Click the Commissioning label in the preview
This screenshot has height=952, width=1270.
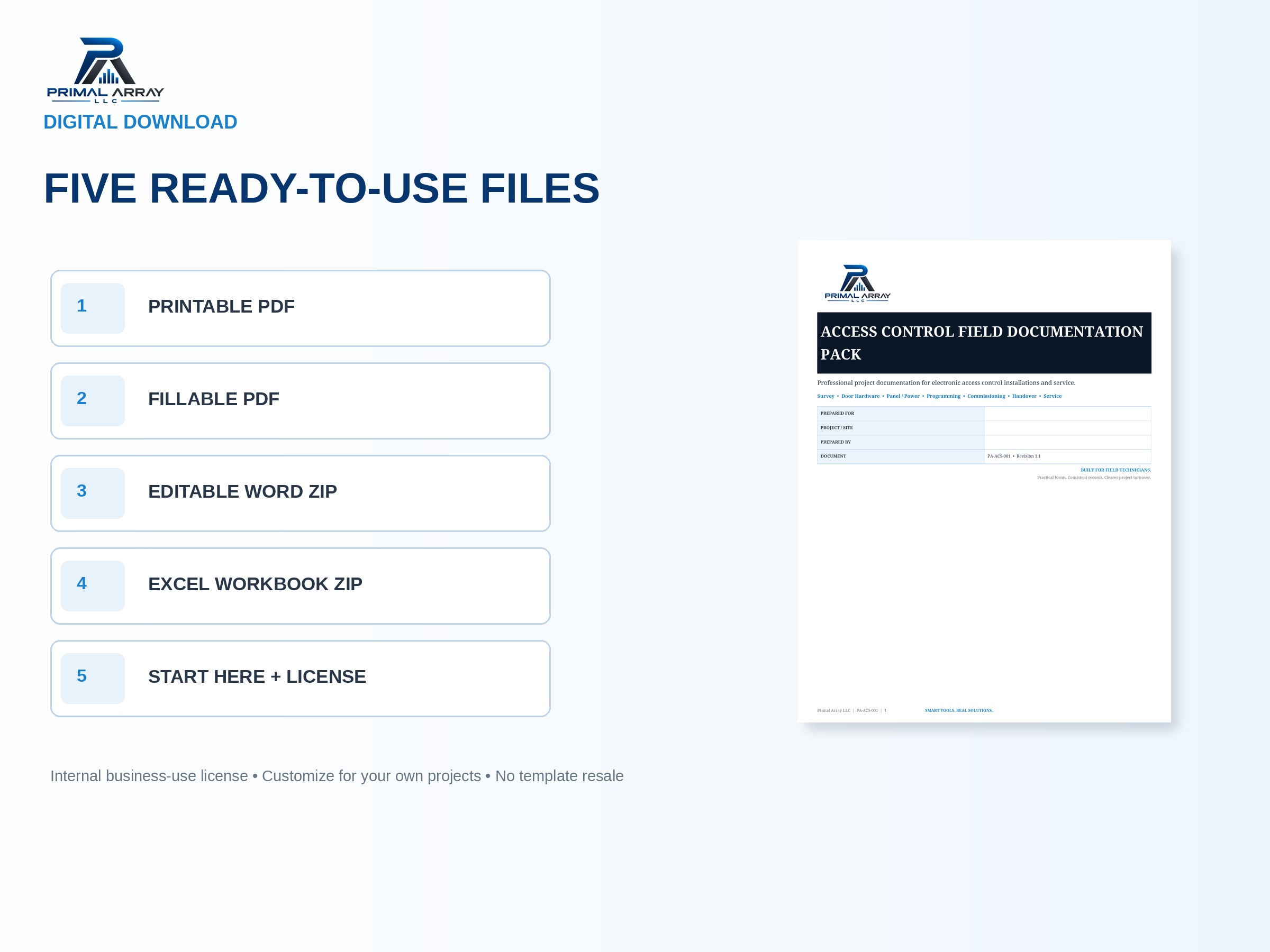(986, 396)
